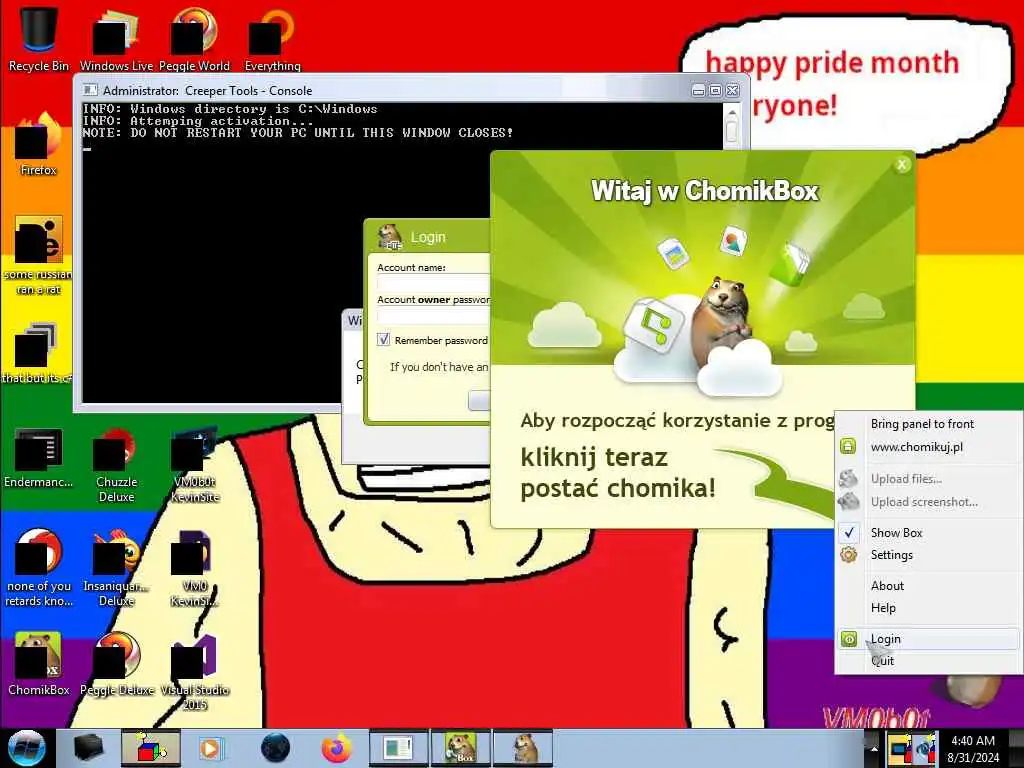Screen dimensions: 1024x768
Task: Choose Quit in the tray menu
Action: tap(927, 661)
